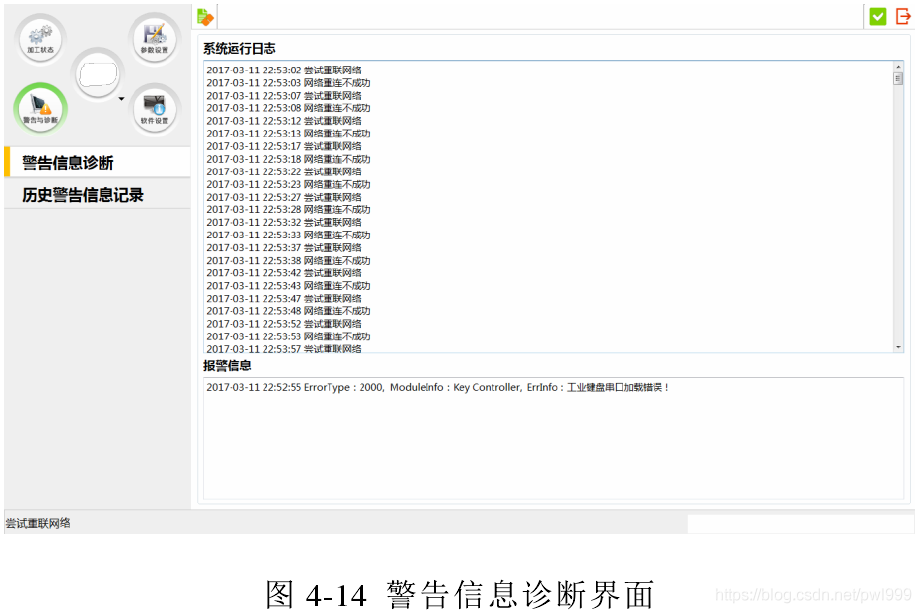
Task: Click the blank central circular navigation button
Action: pos(97,74)
